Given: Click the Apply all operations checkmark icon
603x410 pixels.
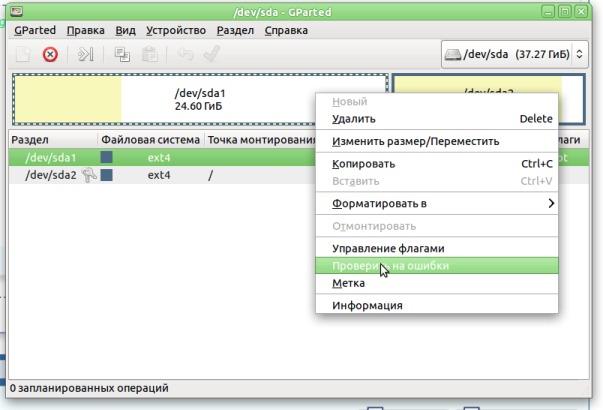Looking at the screenshot, I should click(212, 54).
